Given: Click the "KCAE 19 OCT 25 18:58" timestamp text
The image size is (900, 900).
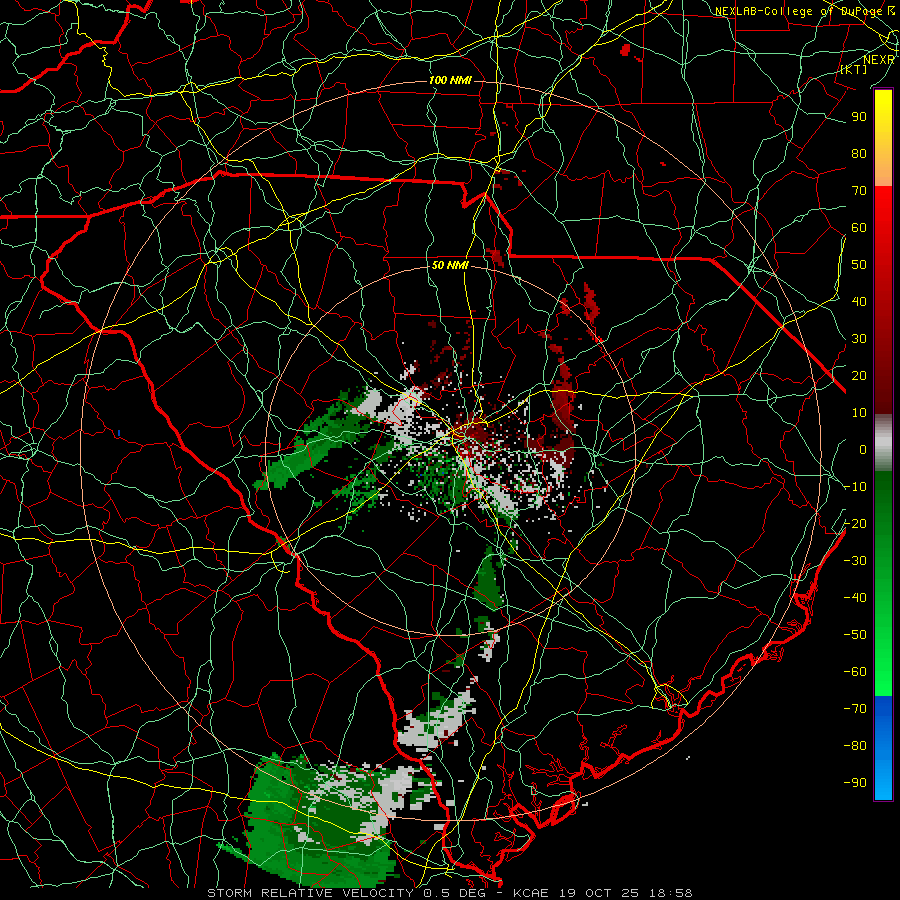Looking at the screenshot, I should point(602,893).
